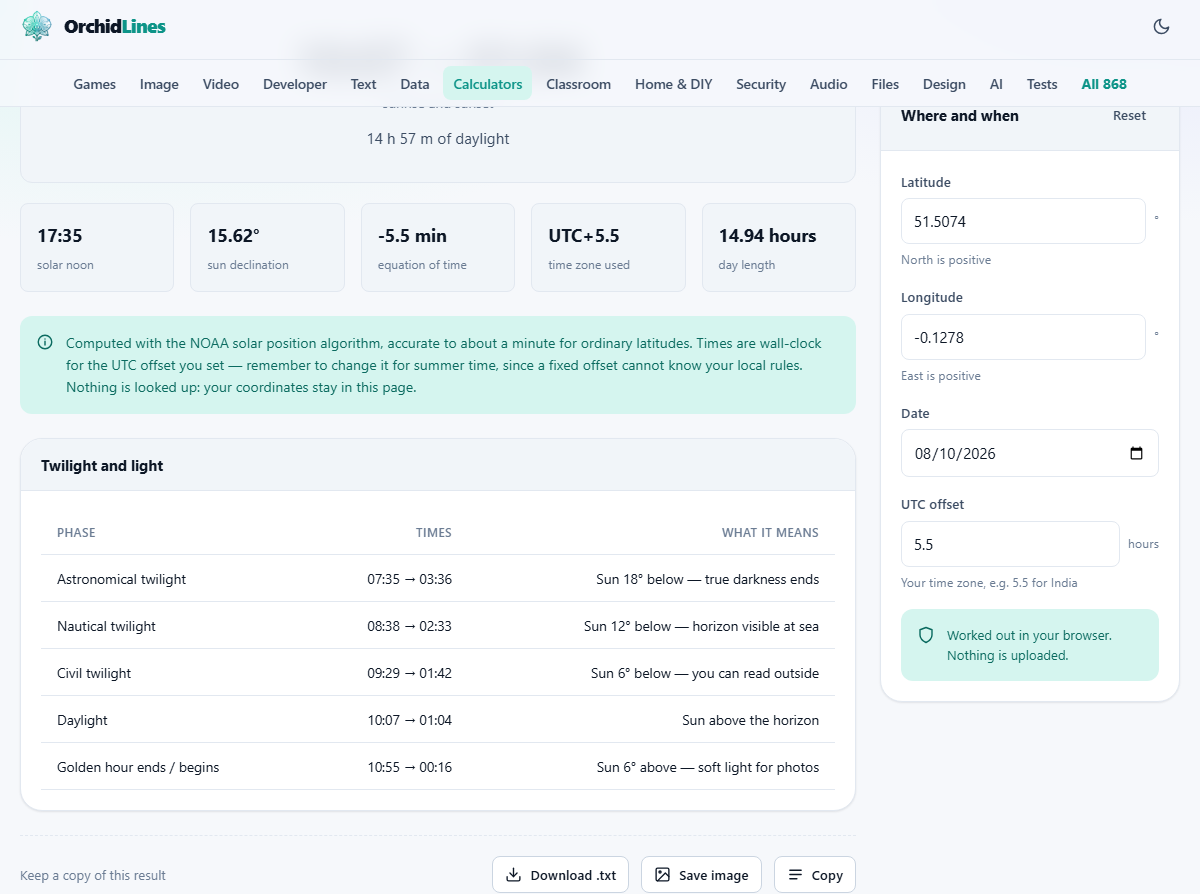This screenshot has height=894, width=1200.
Task: Click the picture icon on Save image
Action: [662, 875]
